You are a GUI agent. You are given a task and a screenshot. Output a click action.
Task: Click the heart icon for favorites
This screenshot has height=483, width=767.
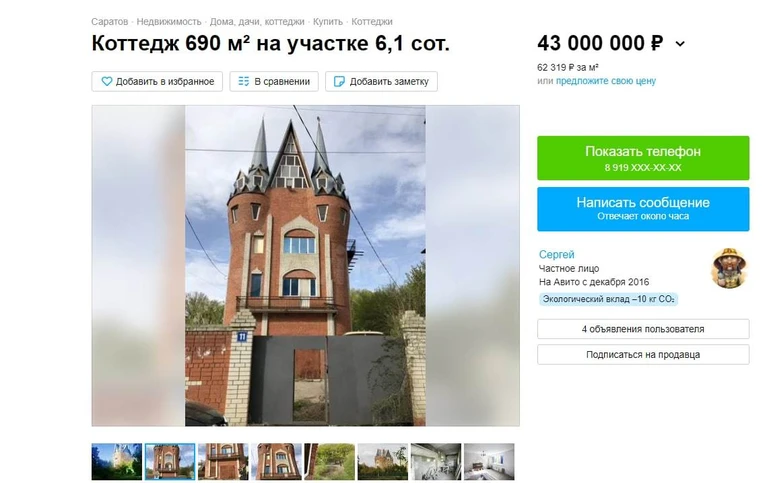point(106,82)
